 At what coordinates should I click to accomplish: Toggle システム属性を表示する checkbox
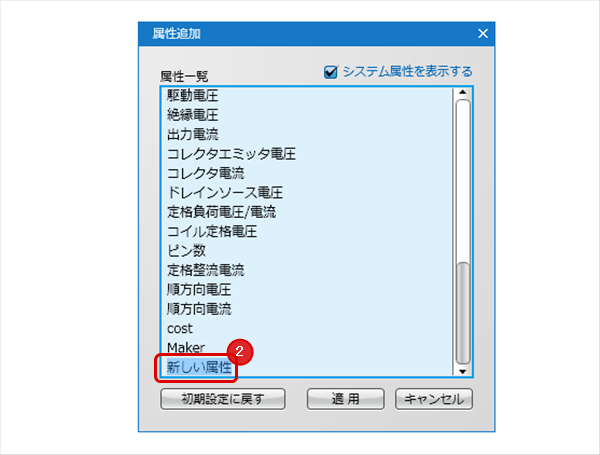click(330, 72)
